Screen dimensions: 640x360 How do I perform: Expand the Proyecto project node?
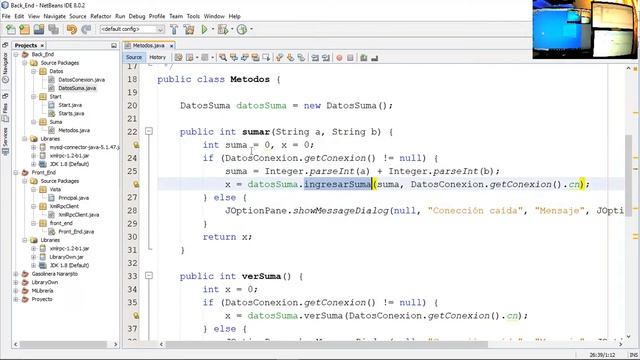[16, 299]
